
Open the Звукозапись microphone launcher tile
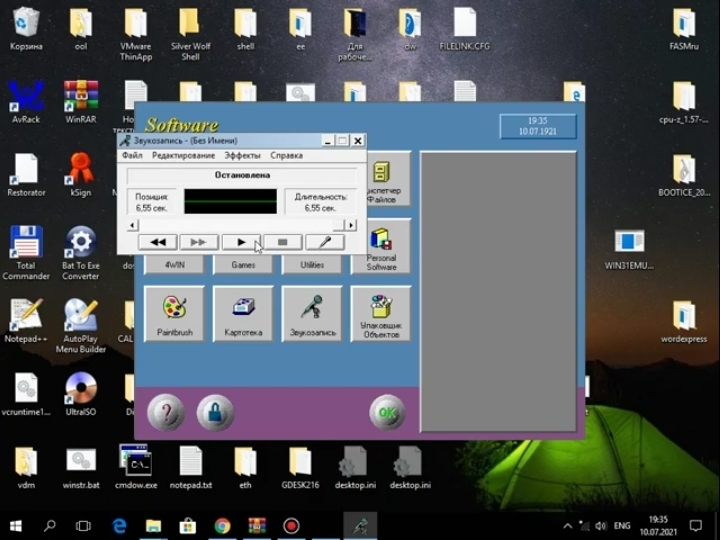pos(312,313)
